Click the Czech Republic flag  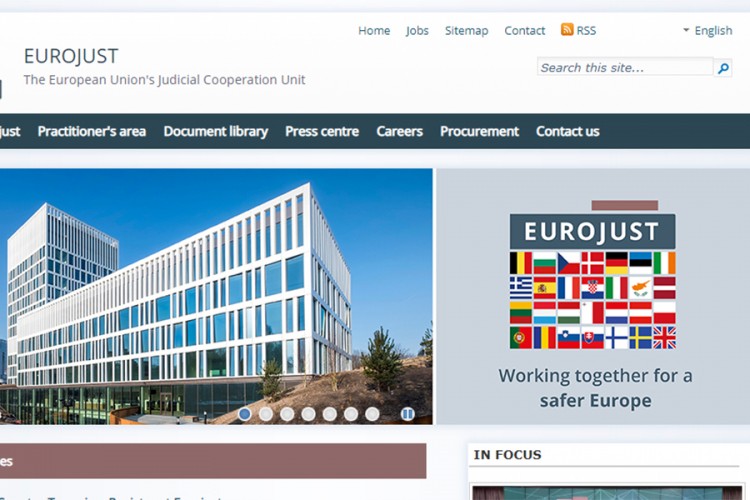569,263
